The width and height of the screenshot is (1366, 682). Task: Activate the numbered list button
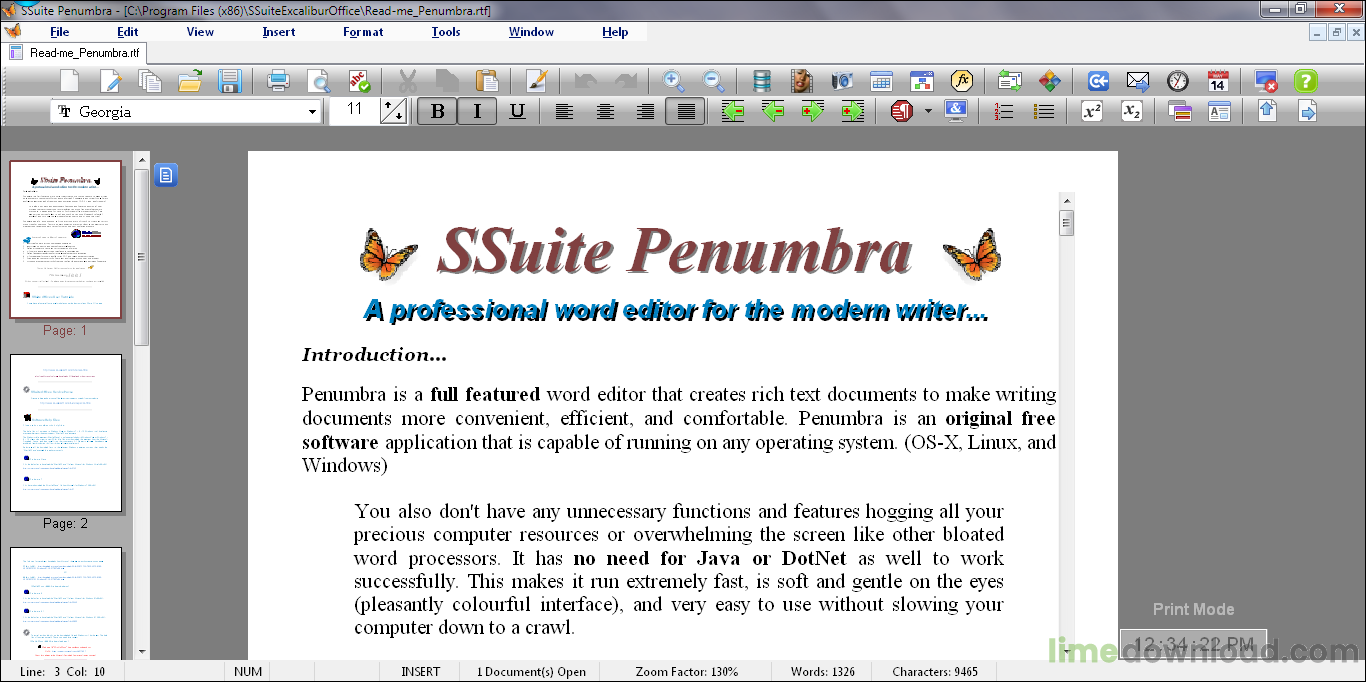click(x=1005, y=111)
